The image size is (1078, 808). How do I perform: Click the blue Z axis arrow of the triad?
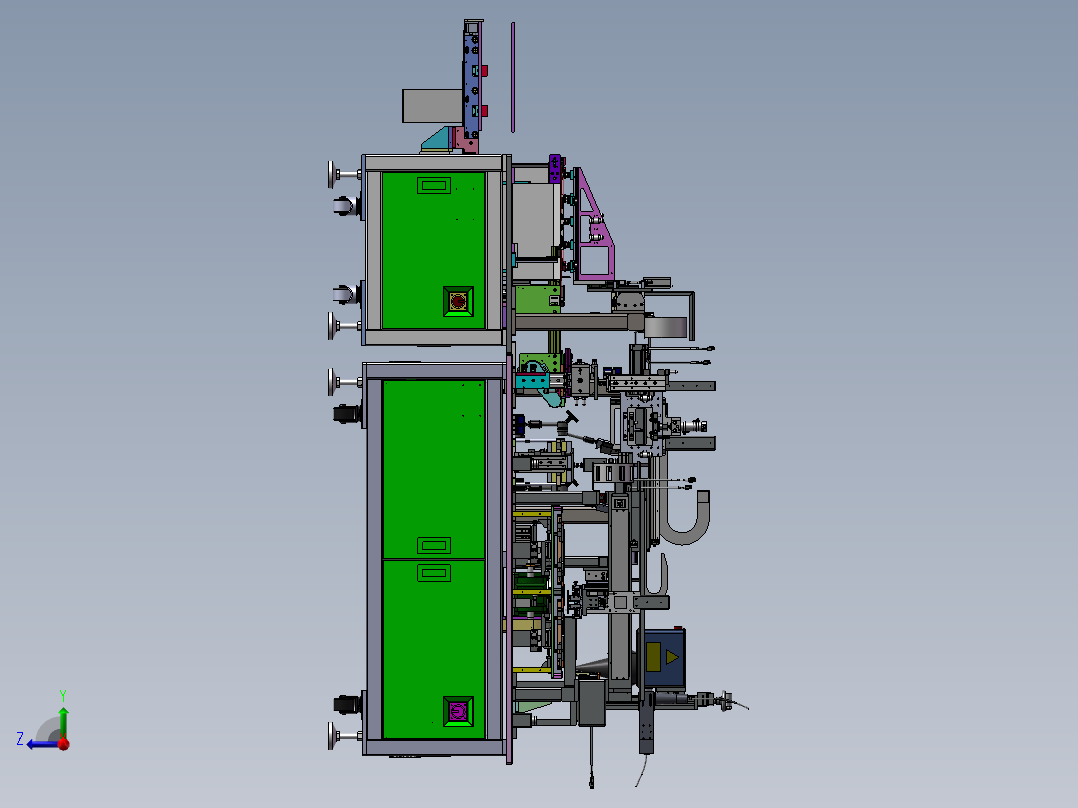coord(41,744)
